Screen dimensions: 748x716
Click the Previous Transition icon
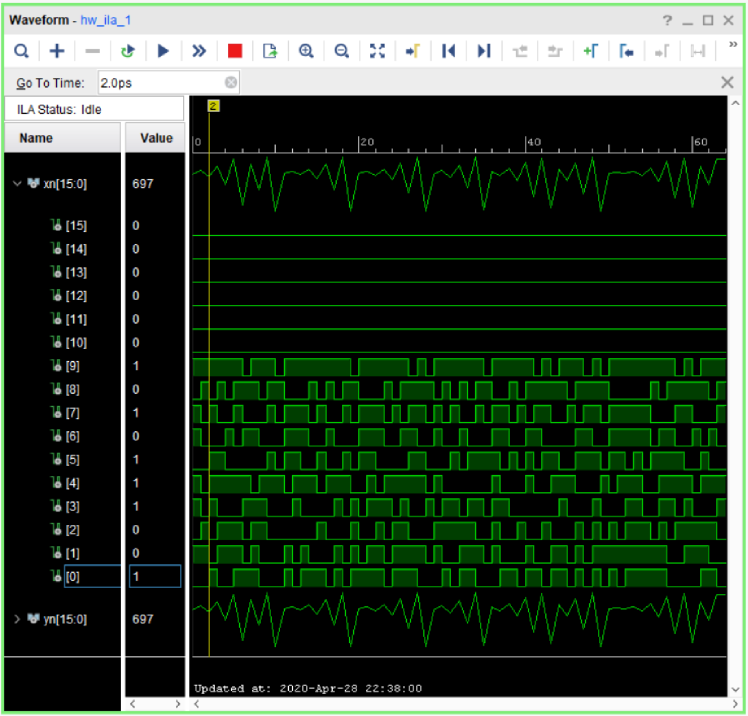tap(520, 51)
